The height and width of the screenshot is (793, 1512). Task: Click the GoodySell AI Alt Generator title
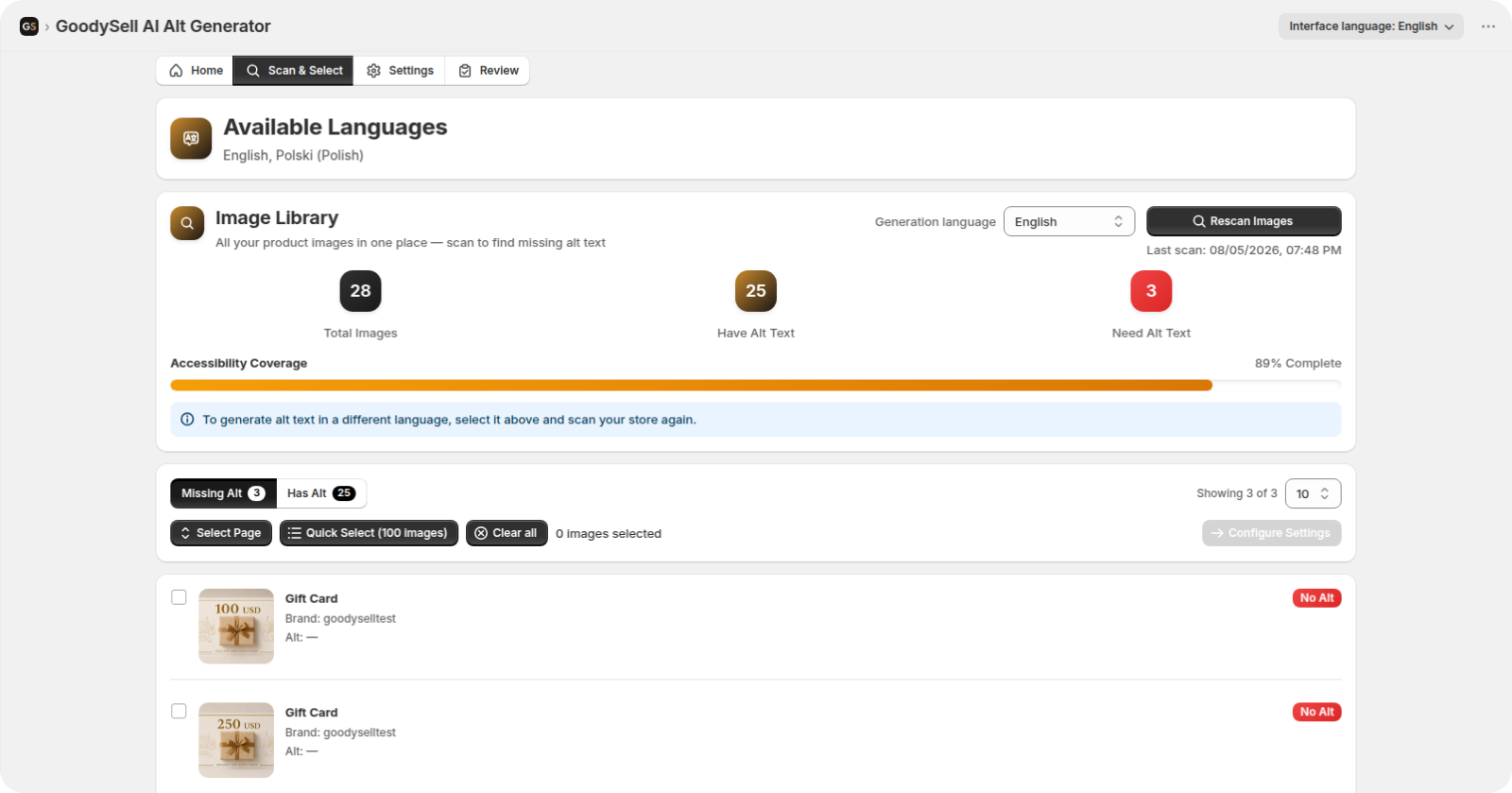(163, 26)
